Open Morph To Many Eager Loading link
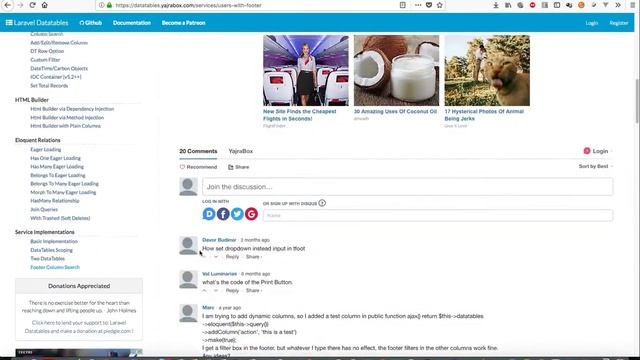 pos(63,192)
